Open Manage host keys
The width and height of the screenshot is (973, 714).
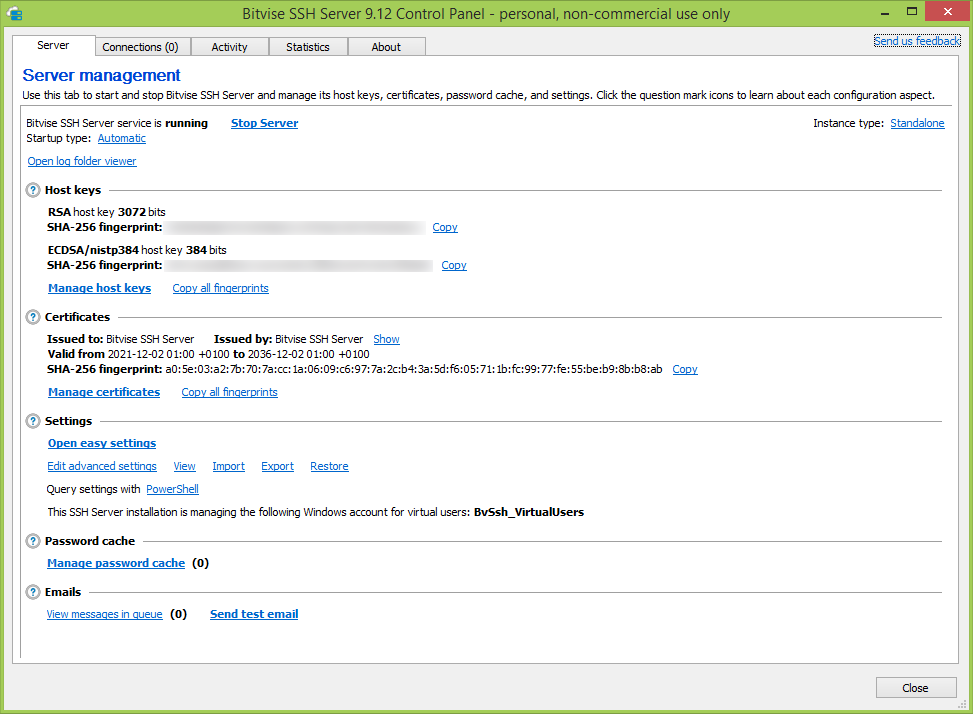coord(99,288)
